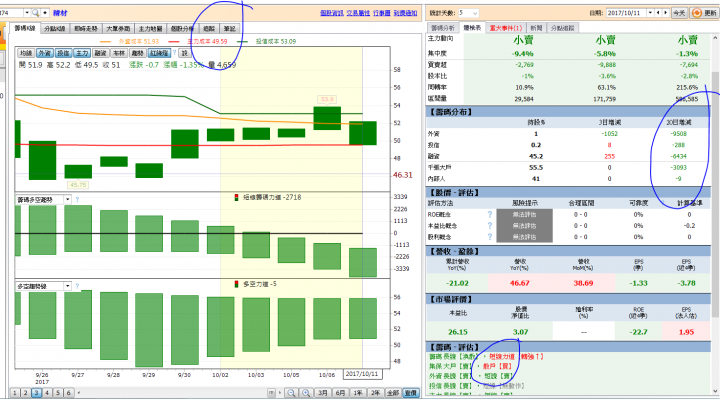Toggle the 均線 moving average overlay
This screenshot has height=399, width=720.
[26, 53]
